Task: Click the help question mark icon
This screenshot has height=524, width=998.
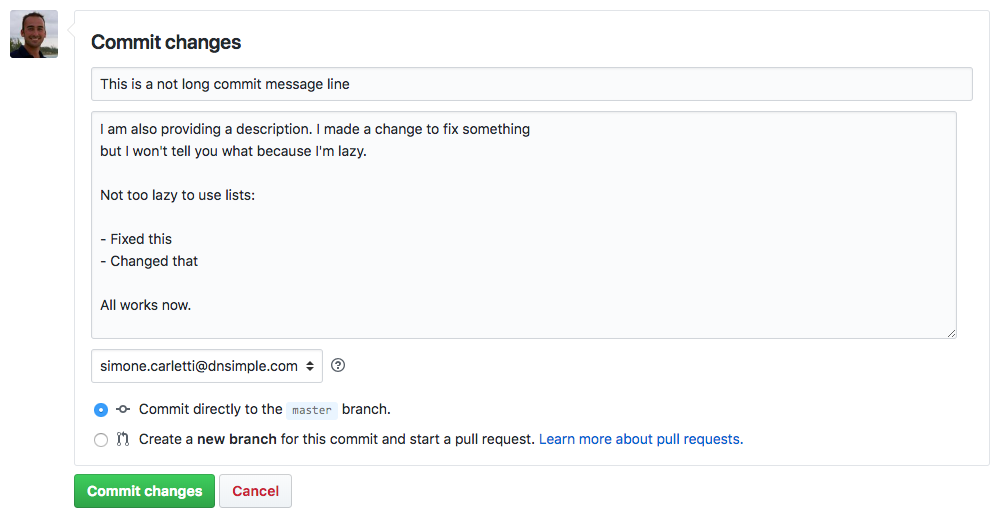Action: click(338, 366)
